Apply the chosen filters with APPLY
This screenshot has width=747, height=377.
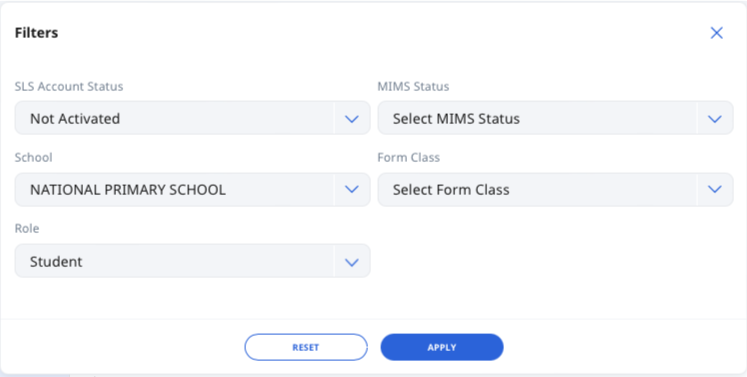pos(442,347)
